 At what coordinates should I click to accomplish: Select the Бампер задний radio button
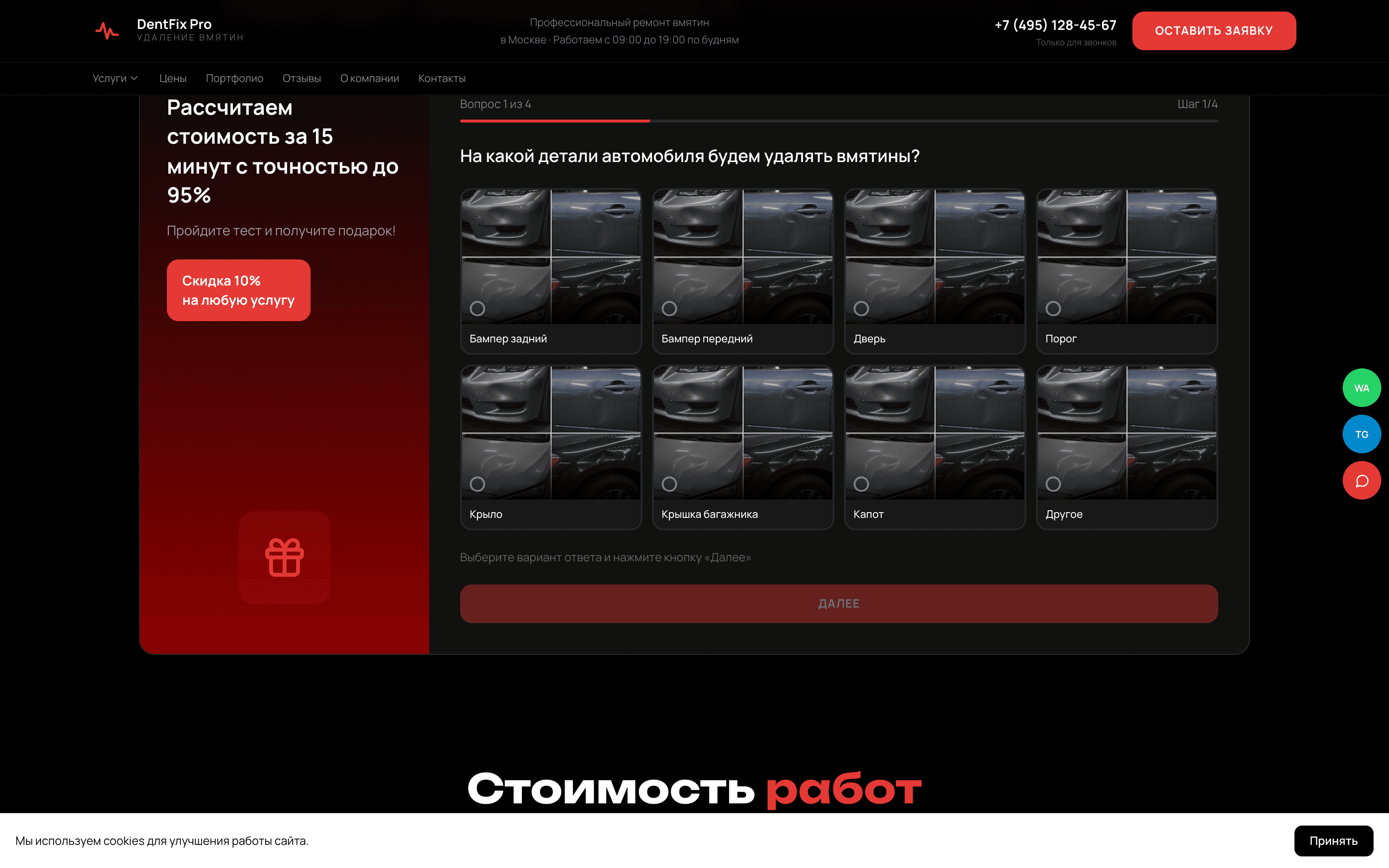(477, 308)
